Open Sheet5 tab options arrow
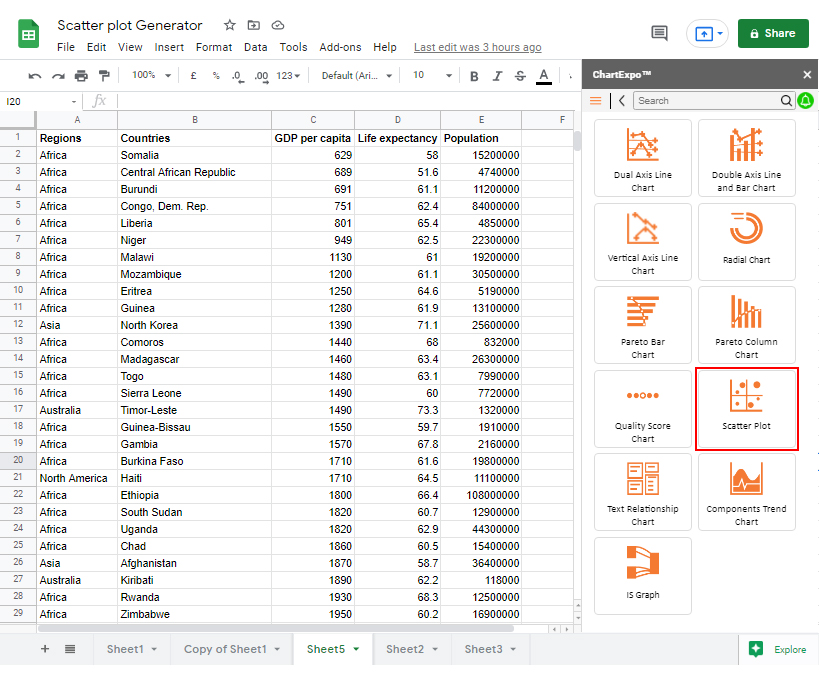Image resolution: width=819 pixels, height=683 pixels. (356, 649)
